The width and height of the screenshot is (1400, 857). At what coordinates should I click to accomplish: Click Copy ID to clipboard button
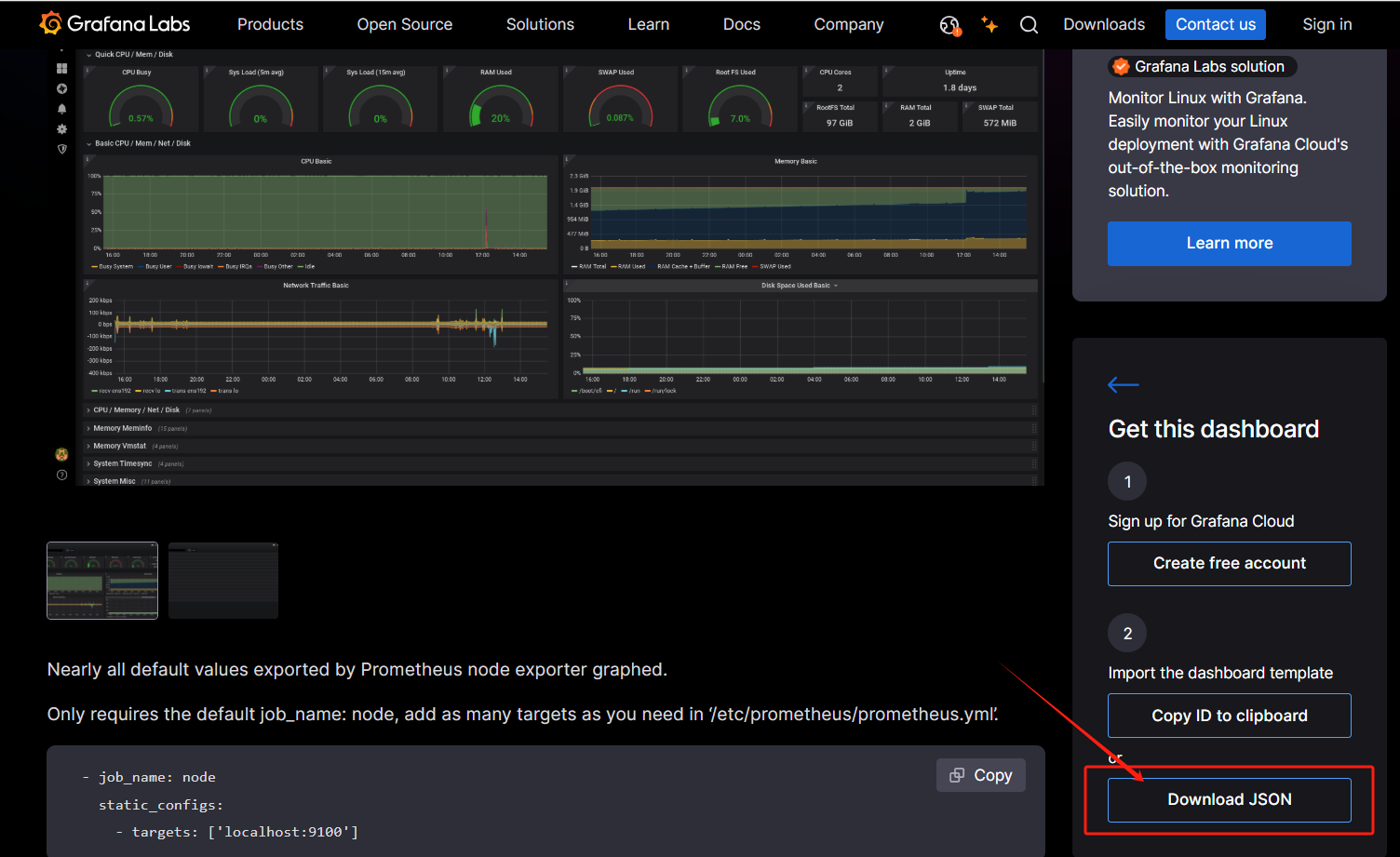1230,716
